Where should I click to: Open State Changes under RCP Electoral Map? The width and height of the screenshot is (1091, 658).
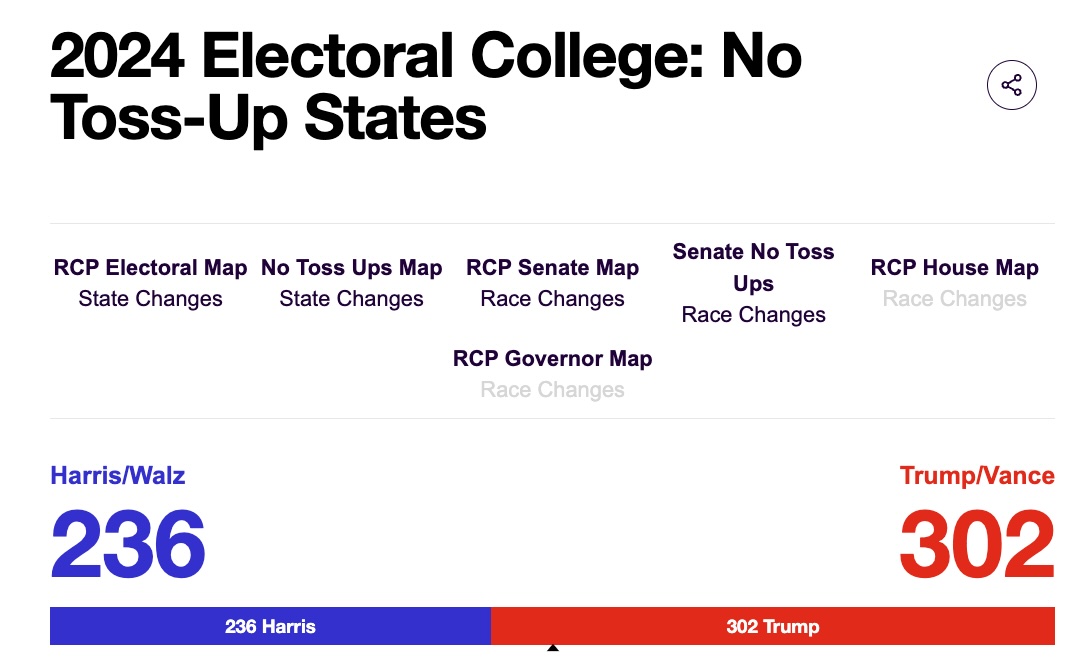tap(150, 299)
